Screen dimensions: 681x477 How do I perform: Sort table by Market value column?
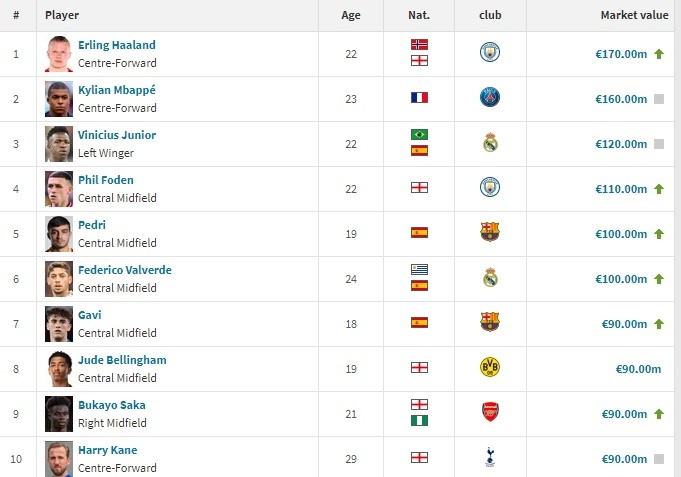pyautogui.click(x=634, y=16)
